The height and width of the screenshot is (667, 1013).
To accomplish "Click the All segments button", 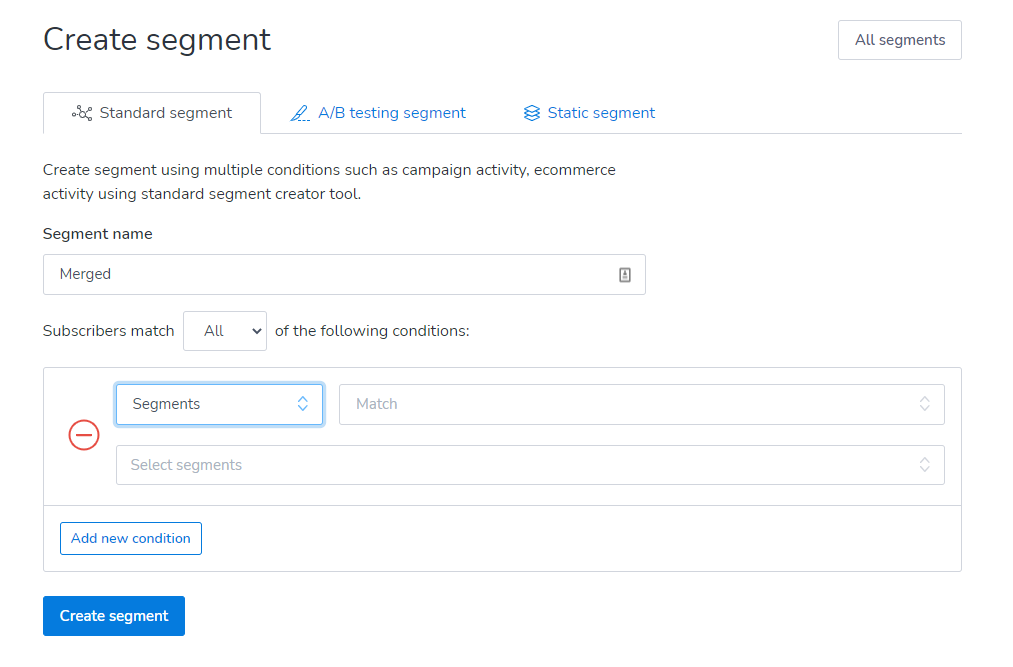I will 899,40.
